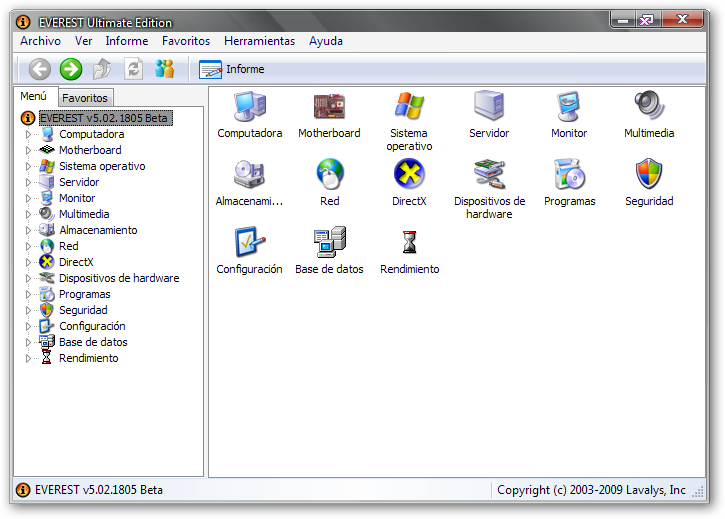
Task: Open the Ayuda menu
Action: click(x=326, y=41)
